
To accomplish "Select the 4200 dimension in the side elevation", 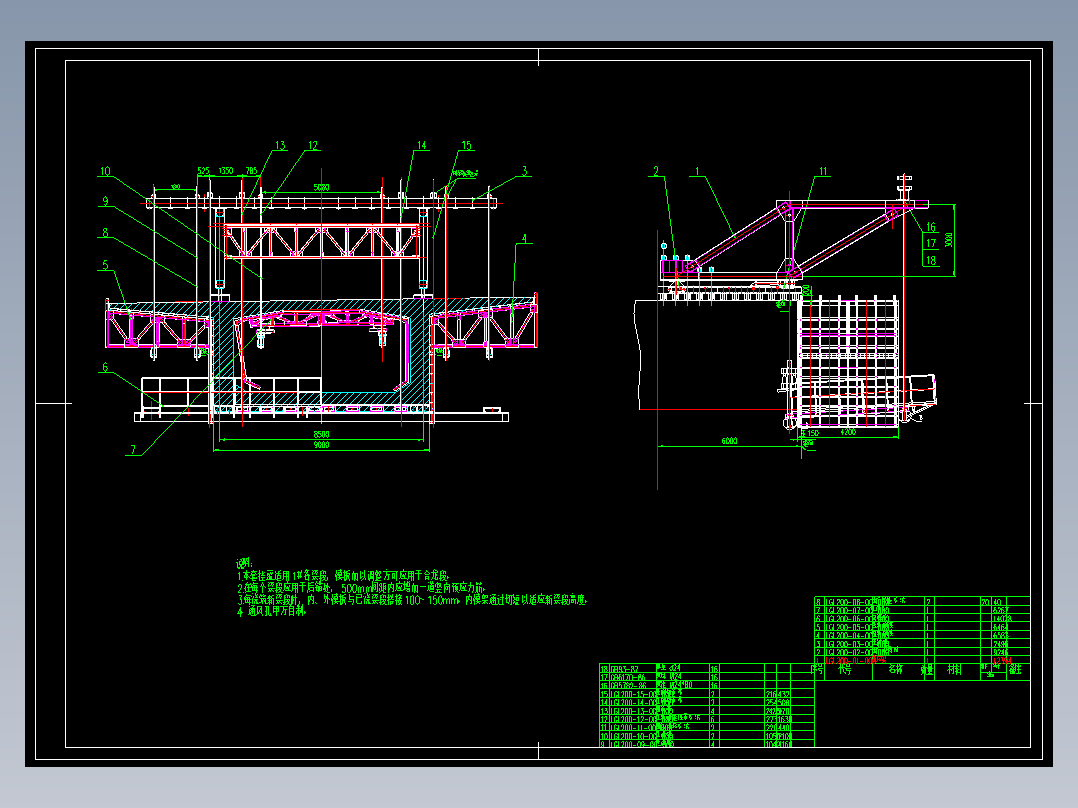I will click(x=848, y=433).
